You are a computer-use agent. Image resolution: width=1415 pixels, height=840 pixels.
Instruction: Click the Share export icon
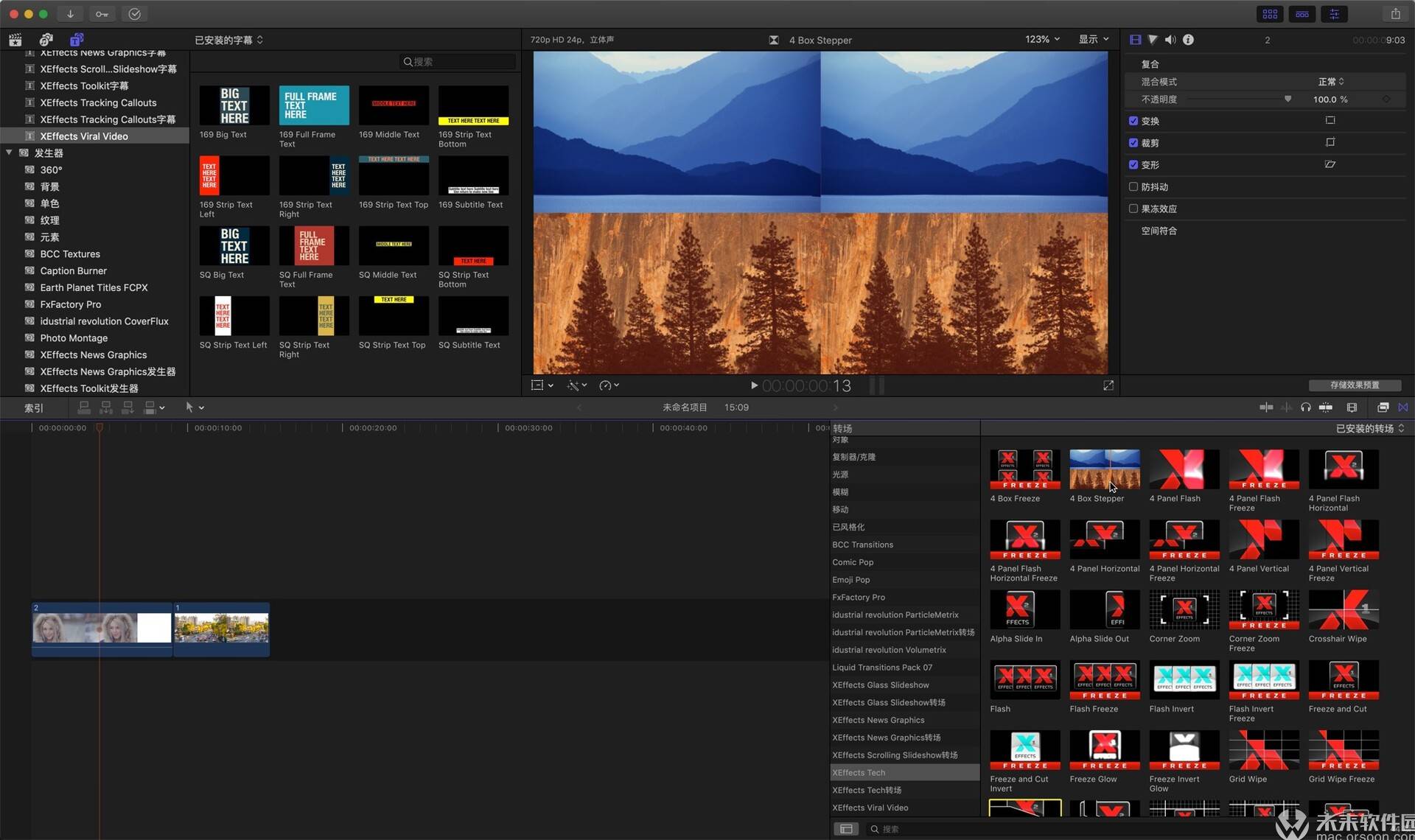(1395, 14)
